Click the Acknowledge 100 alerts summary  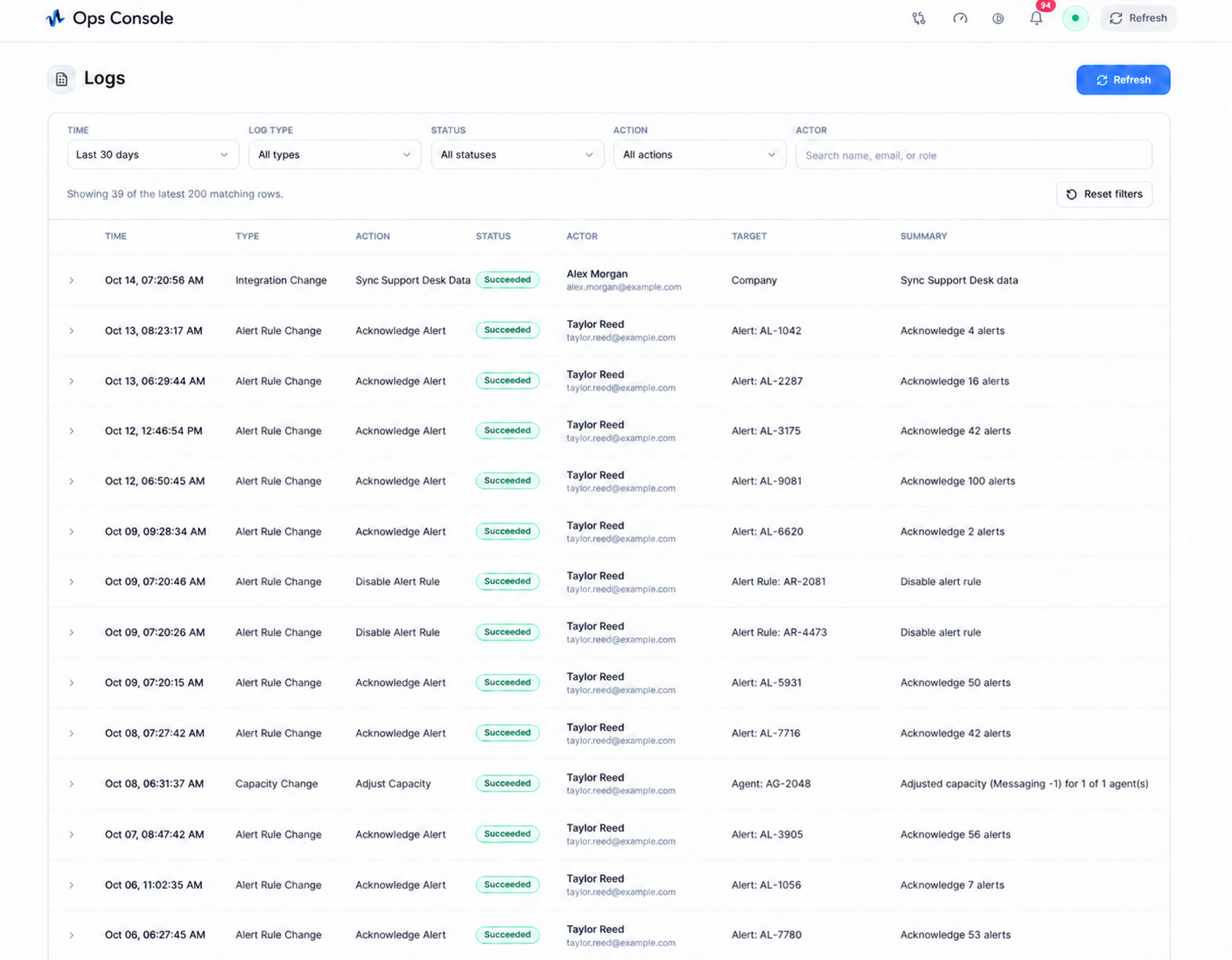click(x=957, y=481)
